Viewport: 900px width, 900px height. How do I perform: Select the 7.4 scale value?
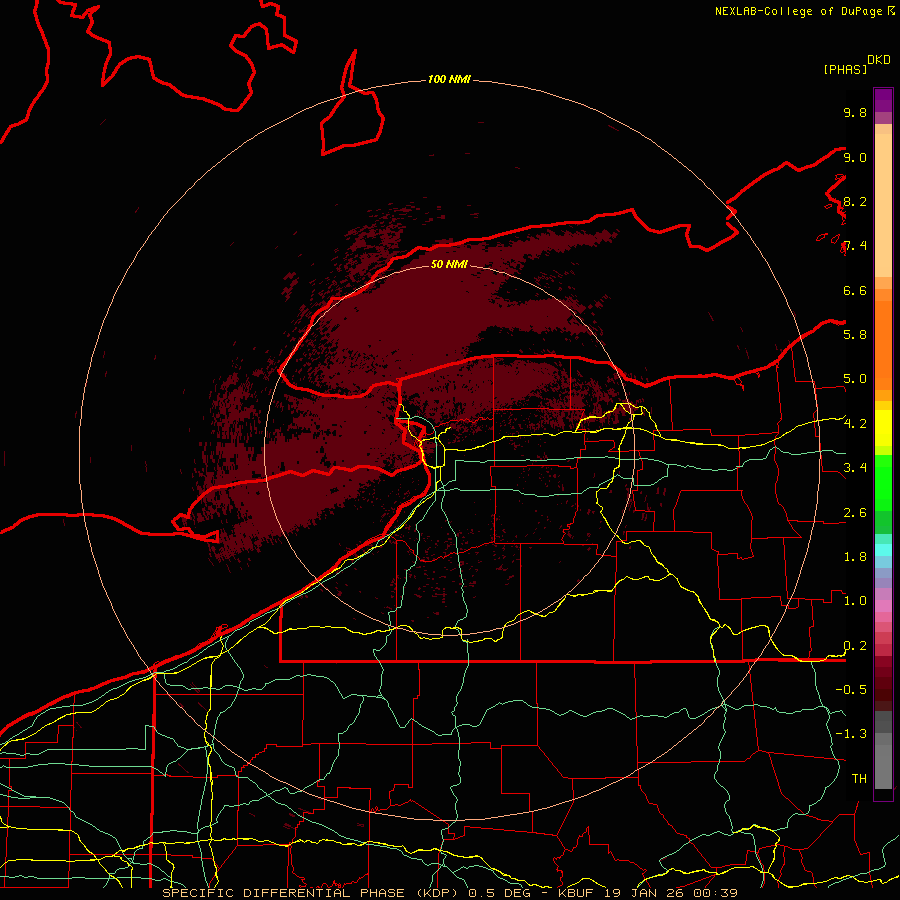pos(855,246)
